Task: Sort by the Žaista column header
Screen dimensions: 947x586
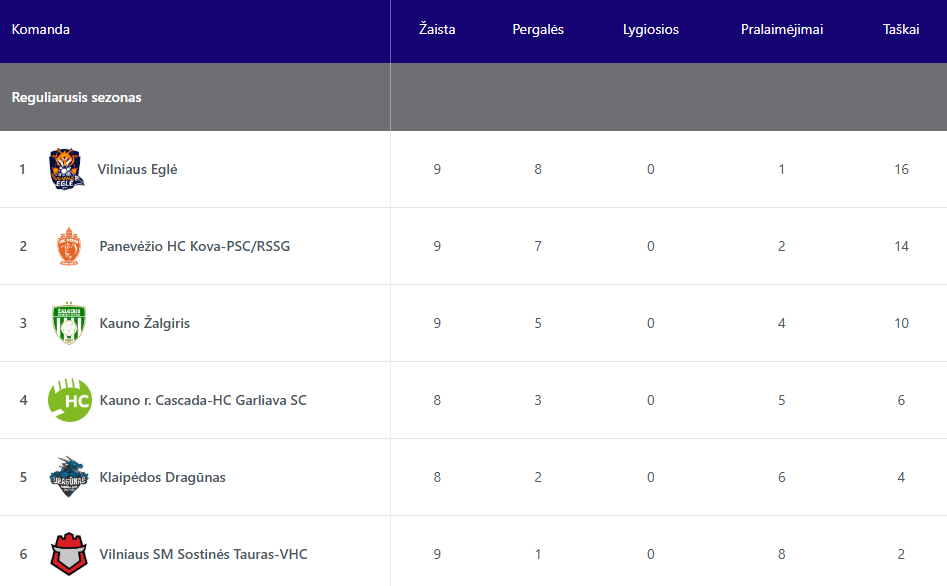Action: pyautogui.click(x=437, y=29)
